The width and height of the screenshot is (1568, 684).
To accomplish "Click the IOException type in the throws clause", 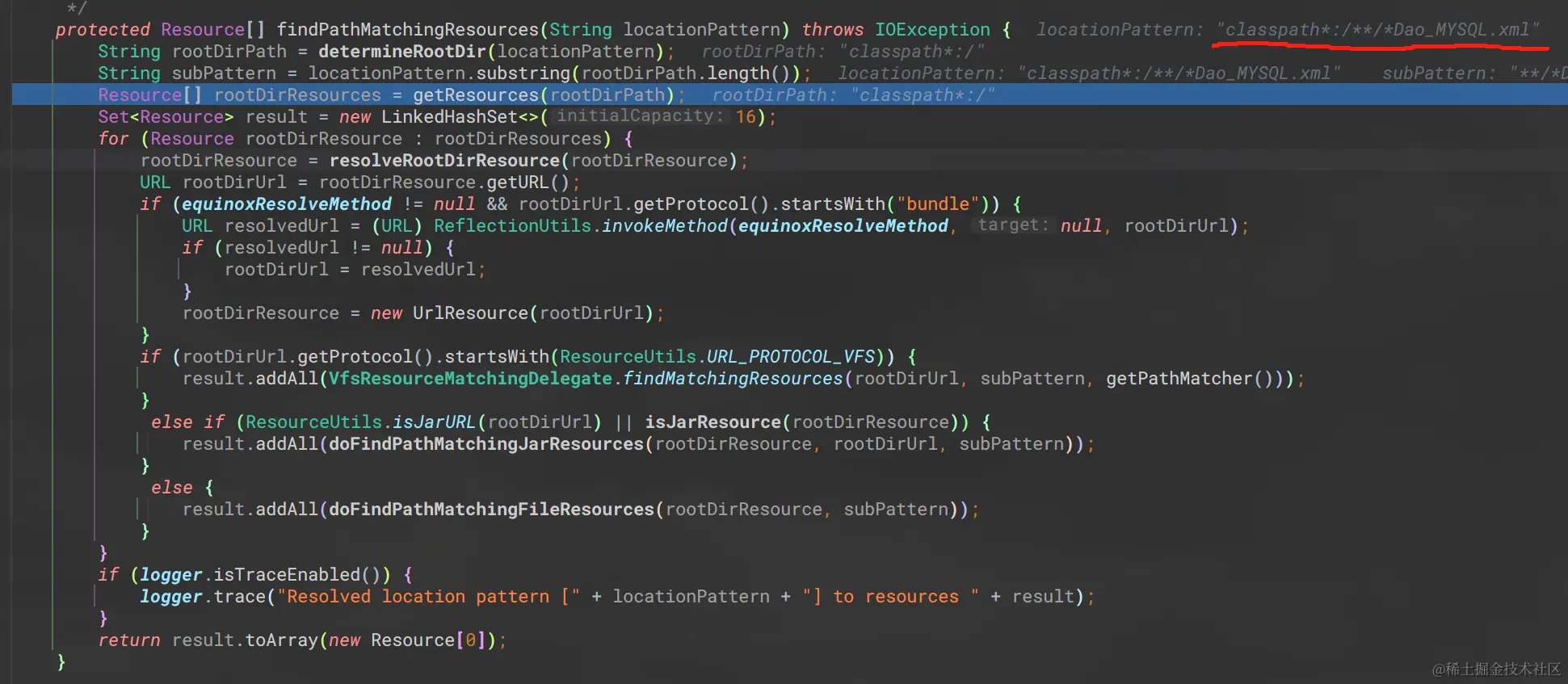I will pyautogui.click(x=932, y=30).
